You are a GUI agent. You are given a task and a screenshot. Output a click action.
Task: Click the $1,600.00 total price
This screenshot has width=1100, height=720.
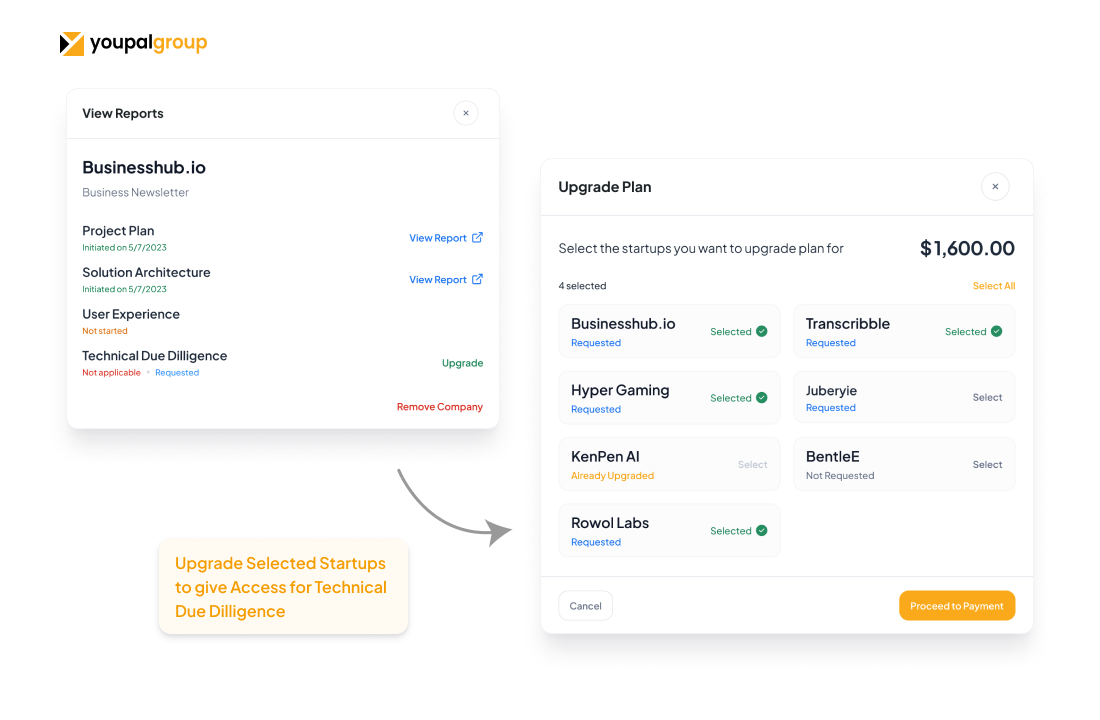coord(967,248)
